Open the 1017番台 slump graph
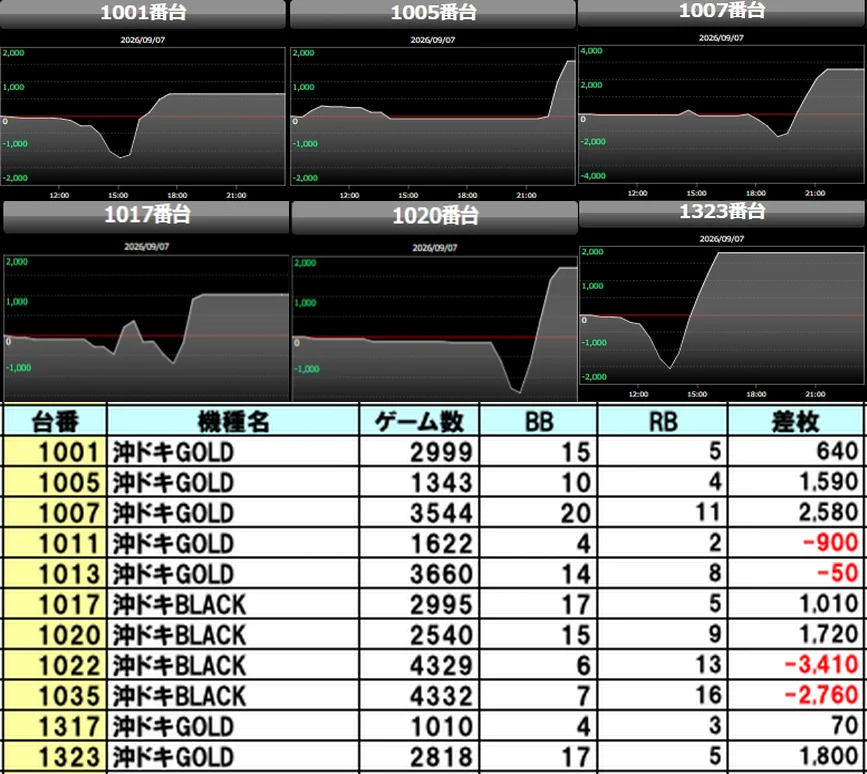 click(x=146, y=328)
